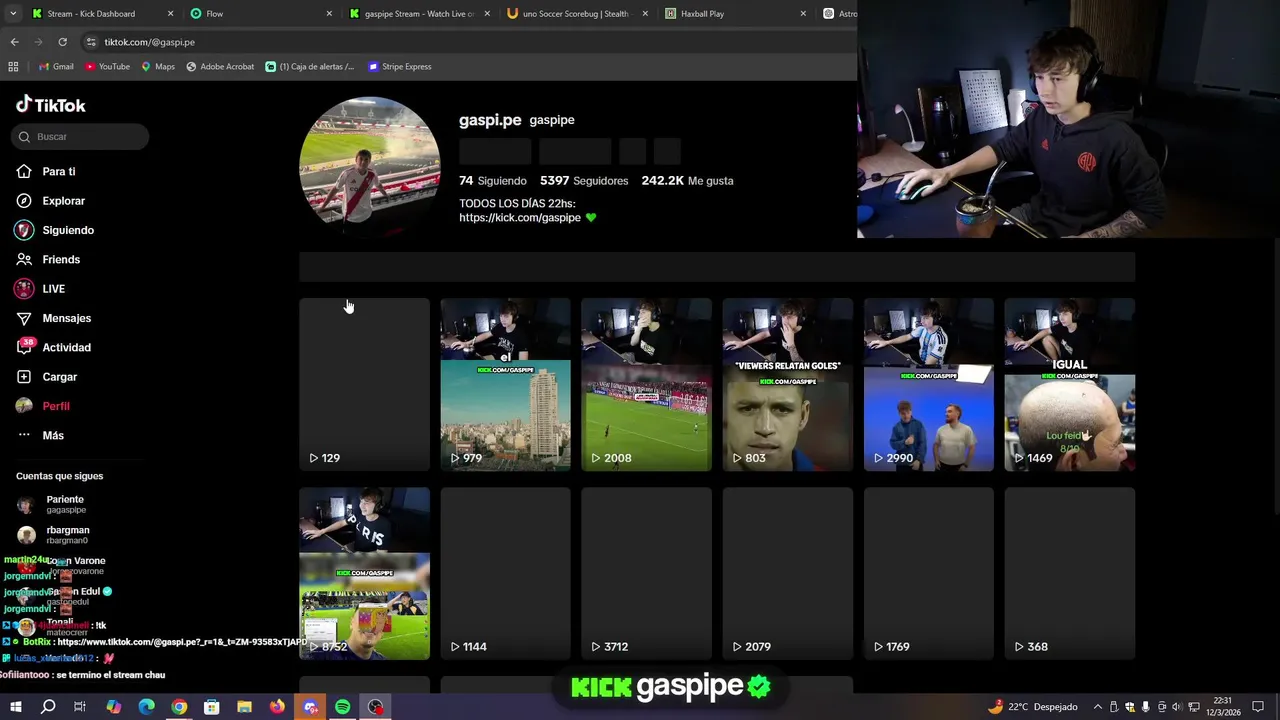
Task: Open the video with 2079 views
Action: [x=787, y=573]
